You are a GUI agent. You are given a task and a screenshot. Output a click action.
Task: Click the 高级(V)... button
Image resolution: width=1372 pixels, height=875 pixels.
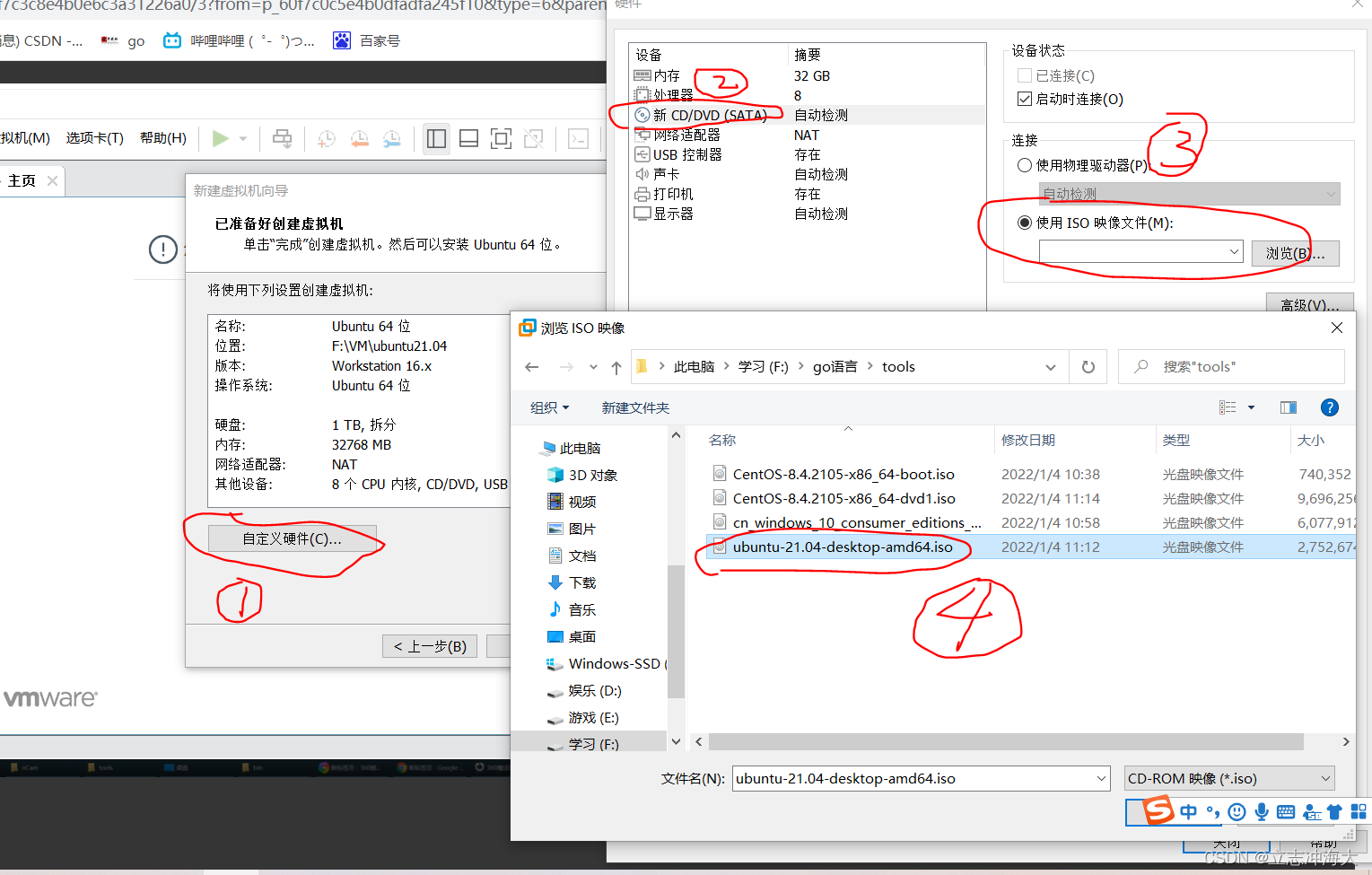click(1309, 303)
